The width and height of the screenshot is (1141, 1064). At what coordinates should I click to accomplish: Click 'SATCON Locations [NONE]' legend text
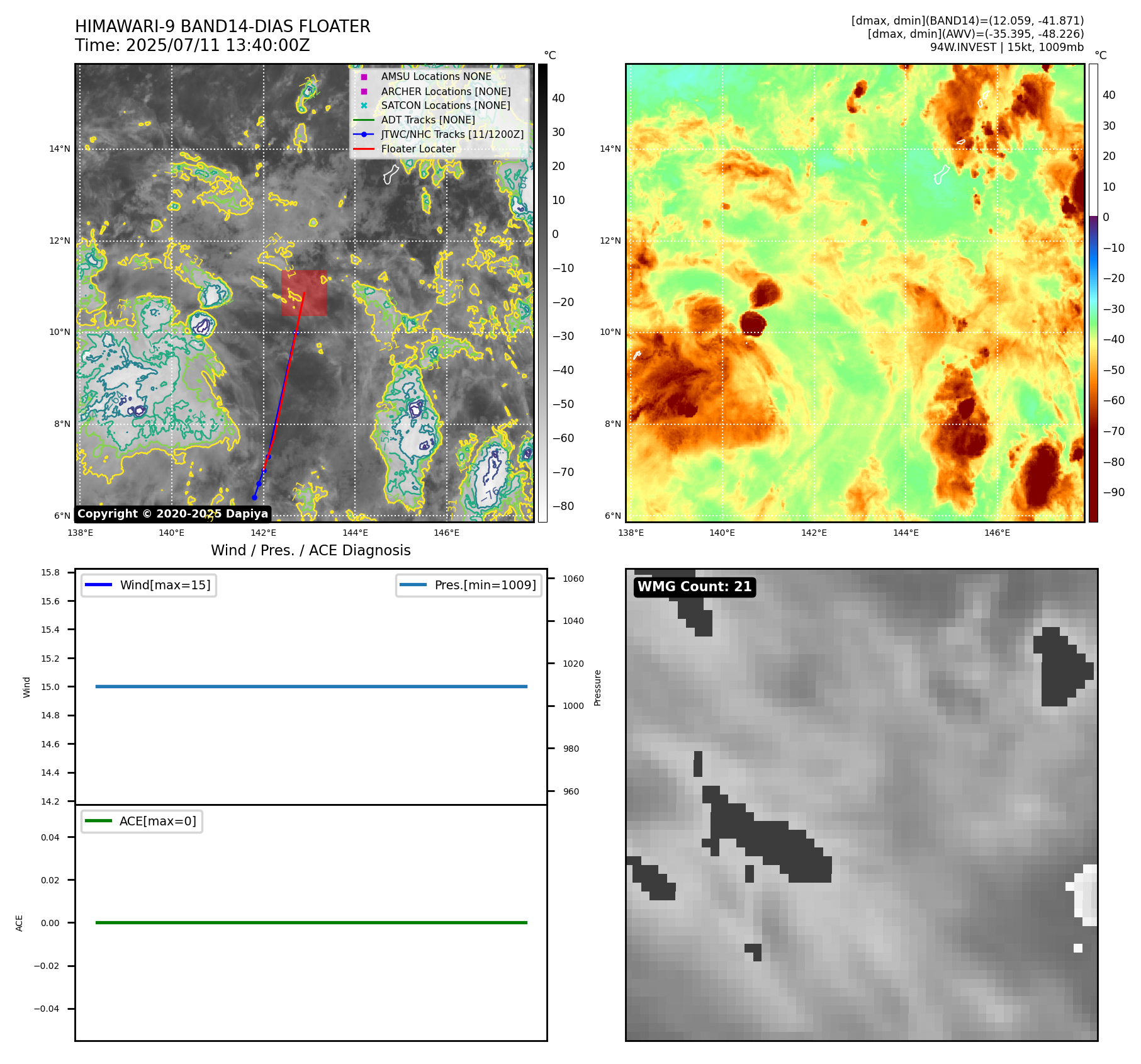pyautogui.click(x=446, y=106)
